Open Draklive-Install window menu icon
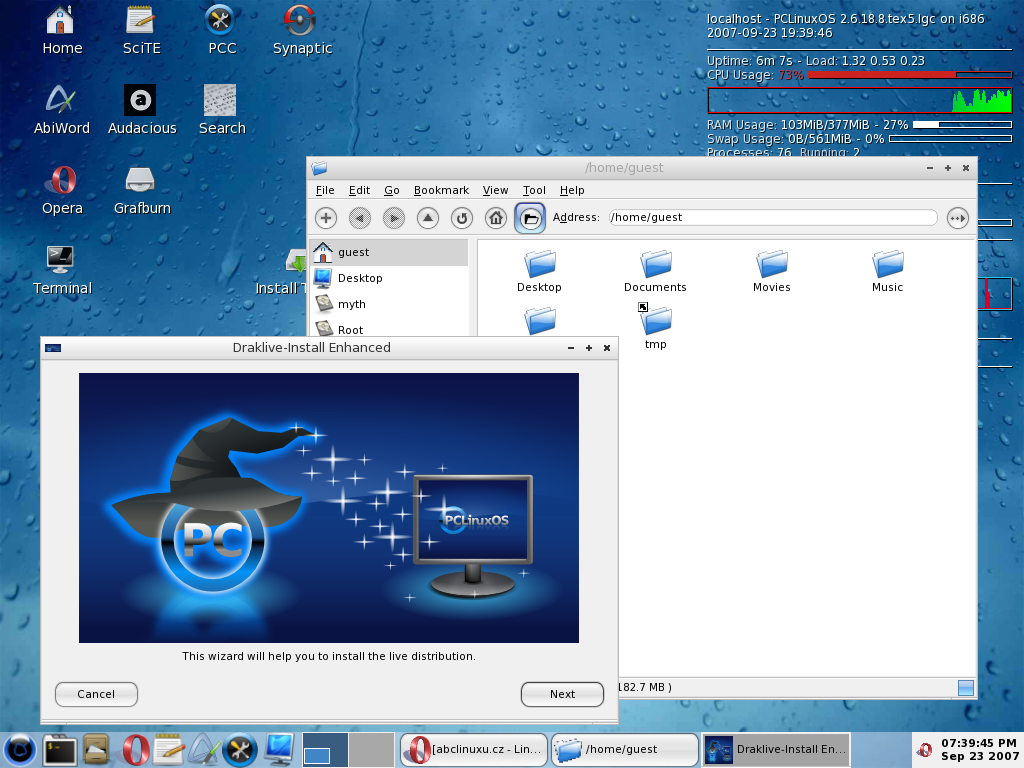This screenshot has width=1024, height=768. pyautogui.click(x=53, y=348)
